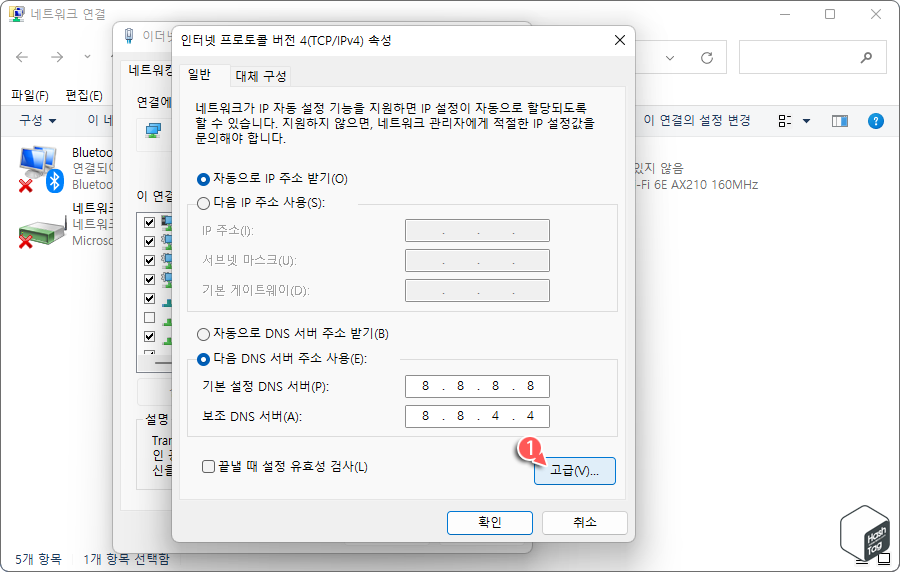Click the Ethernet properties dialog title icon
Image resolution: width=900 pixels, height=572 pixels.
point(129,36)
